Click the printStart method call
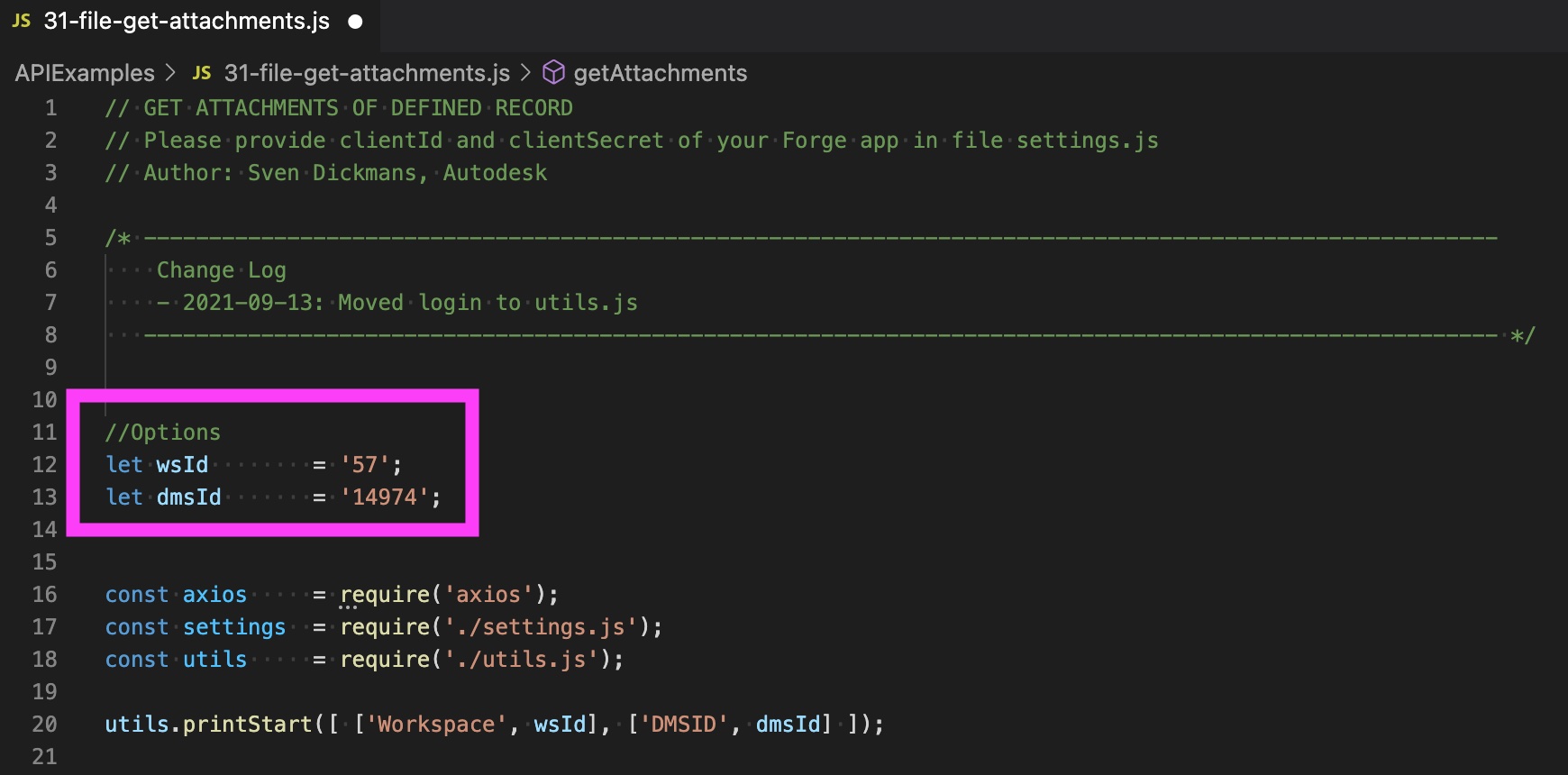The height and width of the screenshot is (775, 1568). pos(247,725)
